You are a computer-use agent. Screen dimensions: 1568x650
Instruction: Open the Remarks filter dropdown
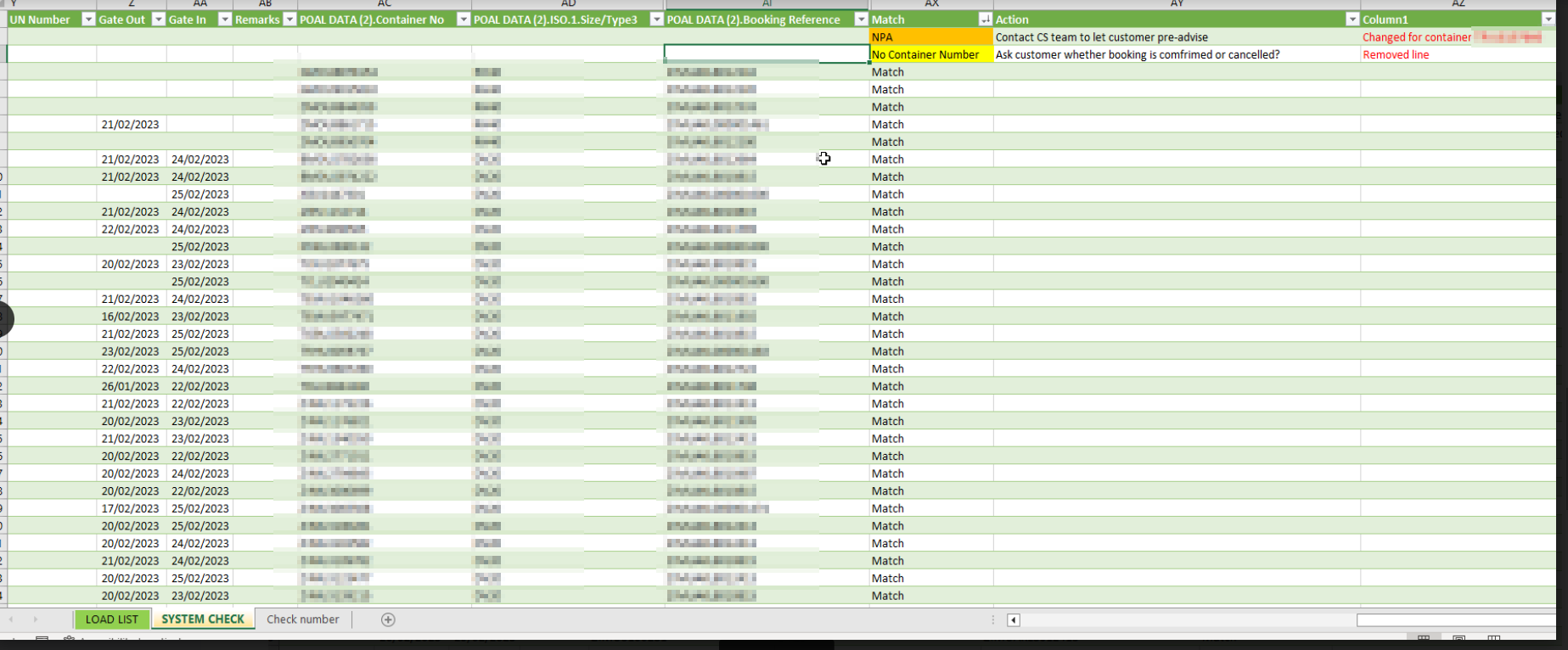[289, 20]
